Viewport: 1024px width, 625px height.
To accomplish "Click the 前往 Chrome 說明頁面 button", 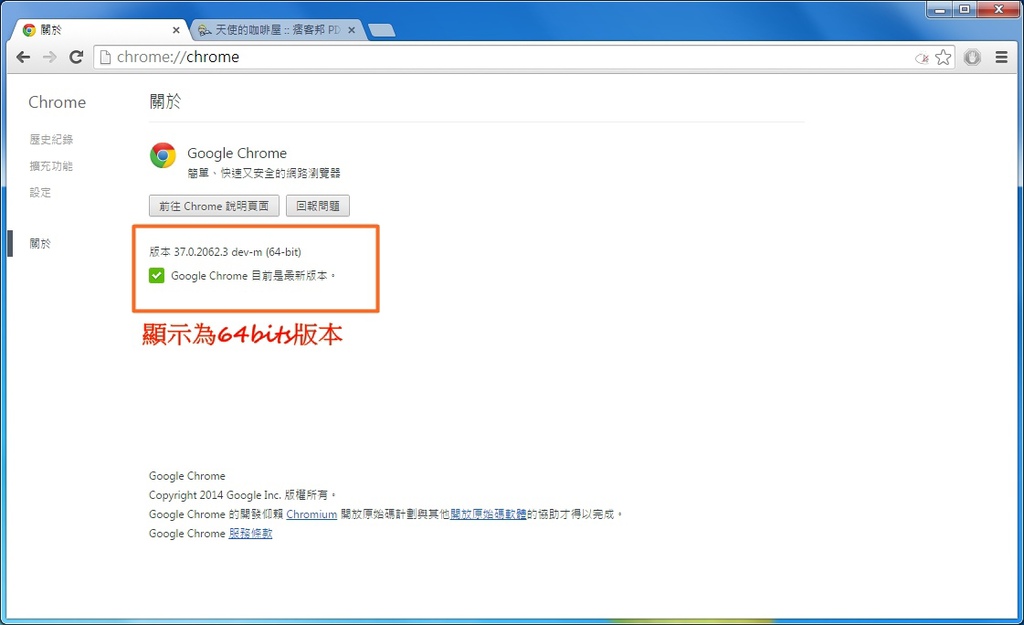I will point(214,206).
